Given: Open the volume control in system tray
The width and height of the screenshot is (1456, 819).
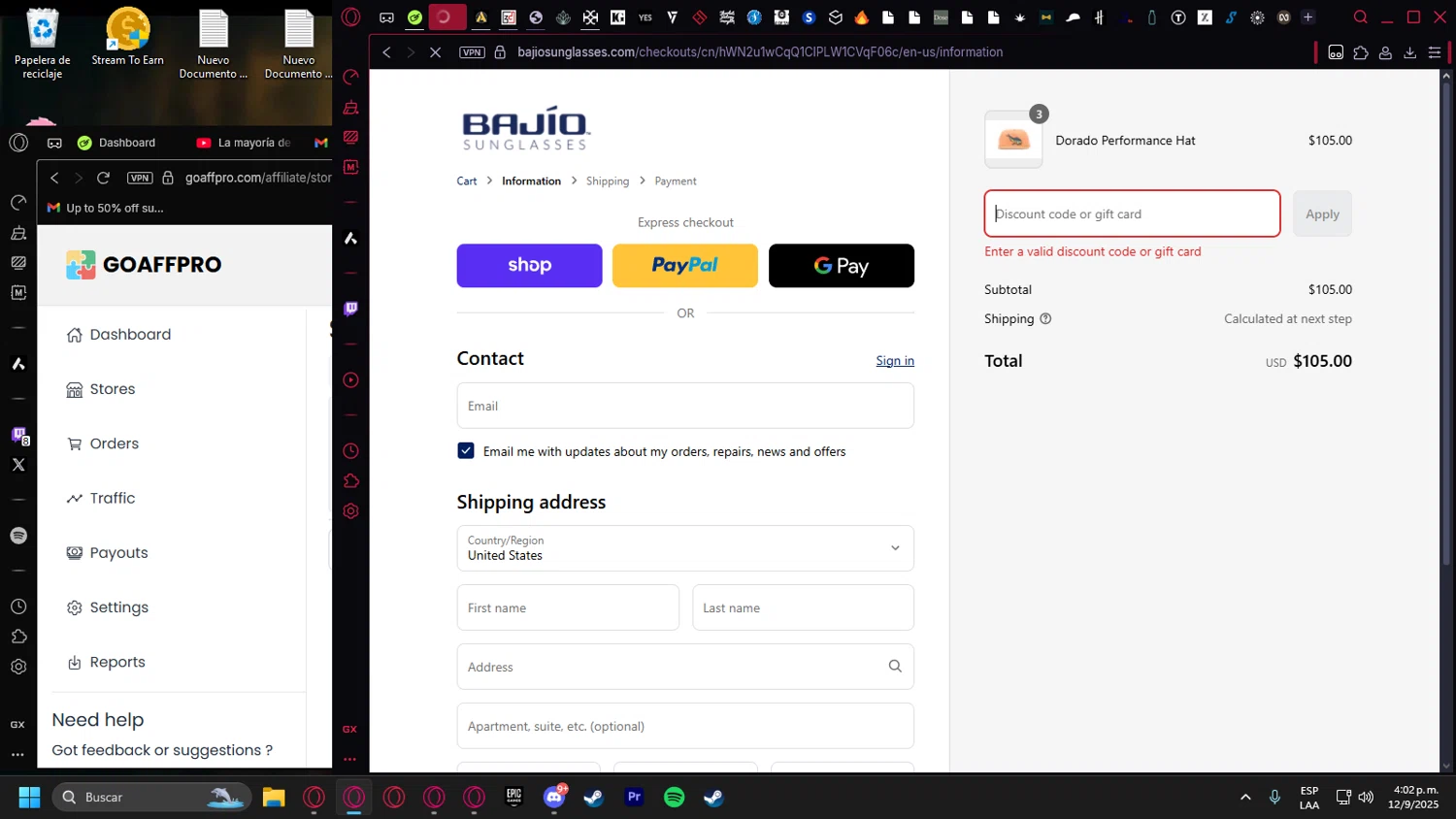Looking at the screenshot, I should pos(1366,797).
